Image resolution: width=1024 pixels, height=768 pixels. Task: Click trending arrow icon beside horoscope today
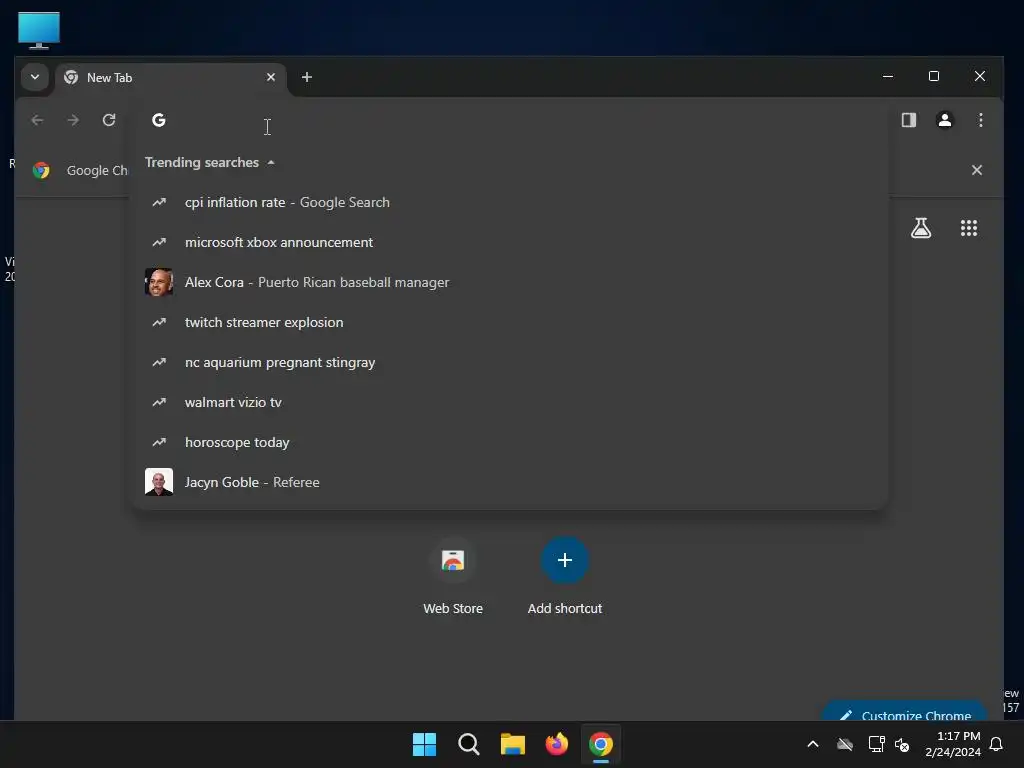159,442
